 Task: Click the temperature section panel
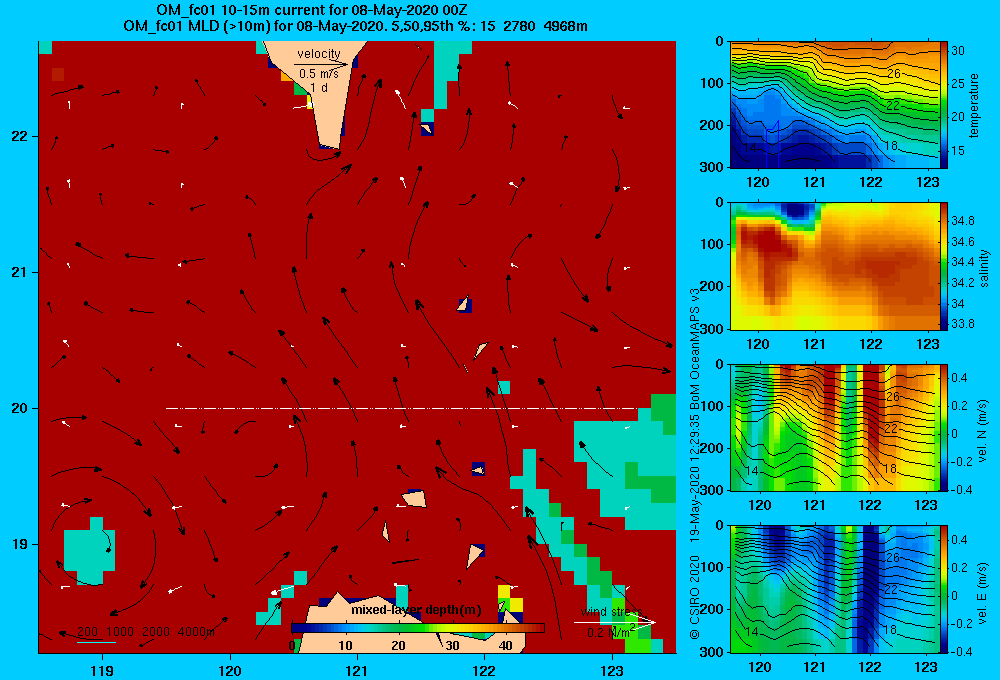pos(835,105)
